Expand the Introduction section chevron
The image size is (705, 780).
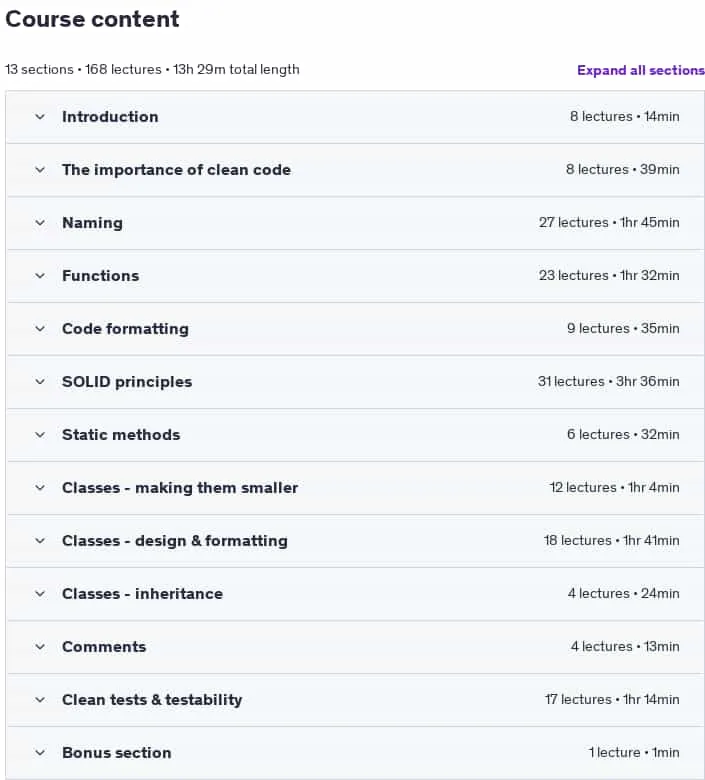pyautogui.click(x=40, y=117)
